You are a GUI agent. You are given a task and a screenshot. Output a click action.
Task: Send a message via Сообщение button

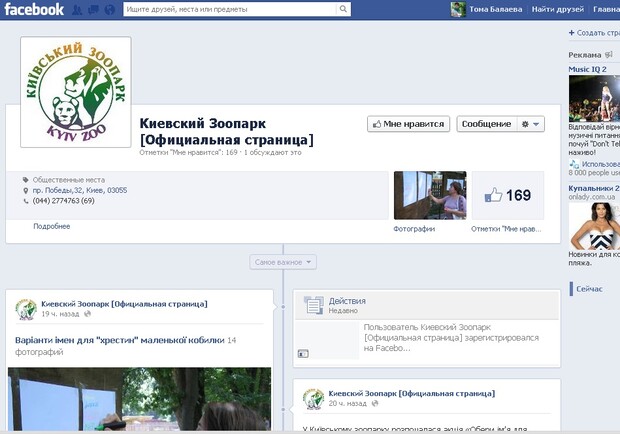[486, 124]
